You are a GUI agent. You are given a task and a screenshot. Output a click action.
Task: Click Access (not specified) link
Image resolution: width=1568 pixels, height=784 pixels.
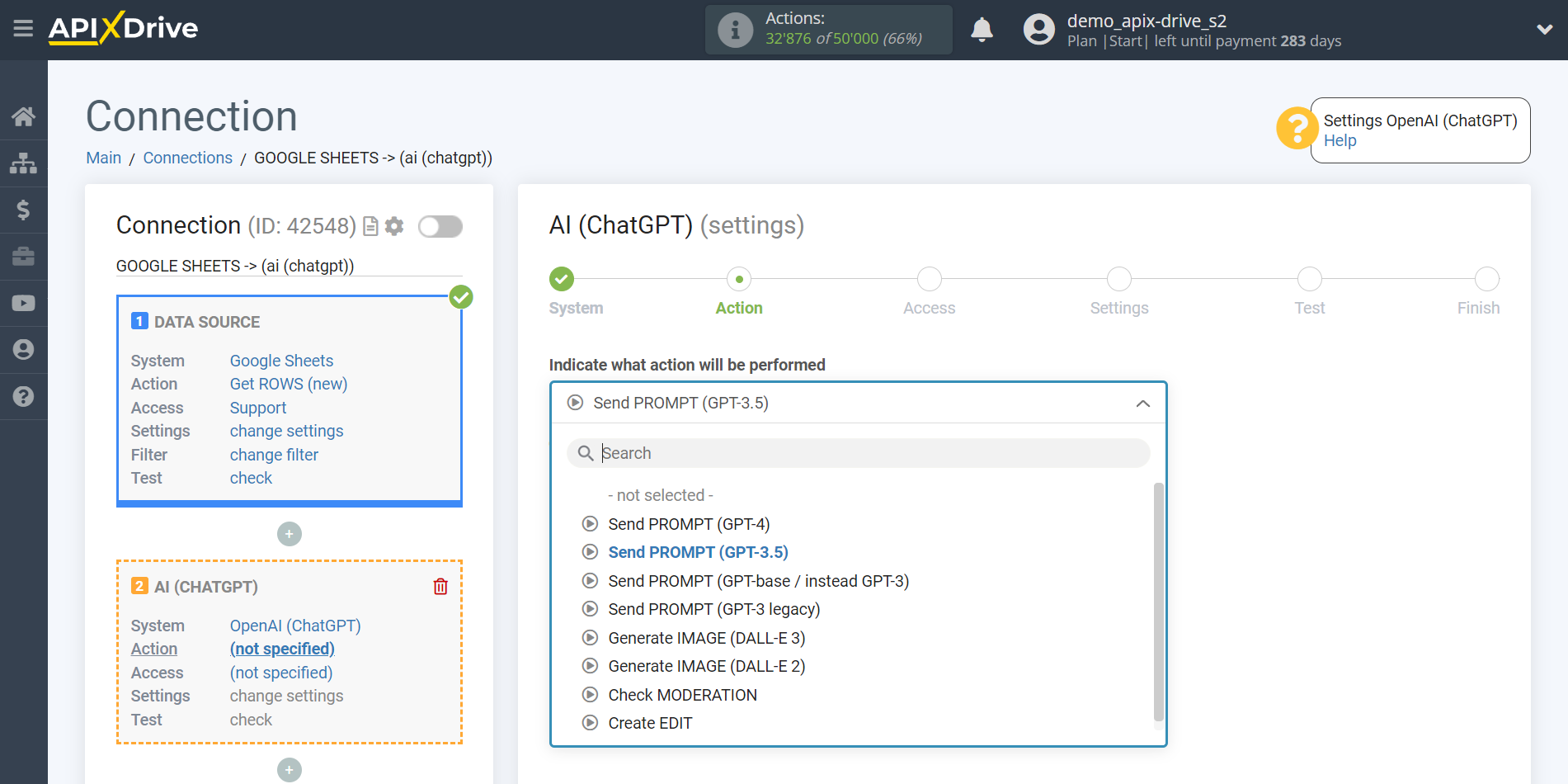click(281, 673)
